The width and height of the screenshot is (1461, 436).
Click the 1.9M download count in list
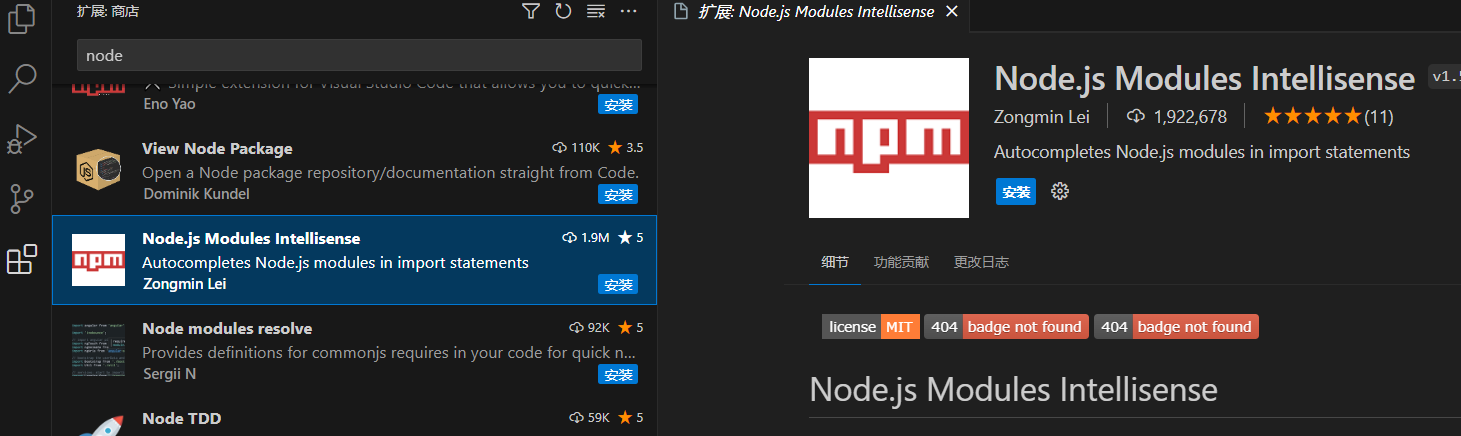586,237
